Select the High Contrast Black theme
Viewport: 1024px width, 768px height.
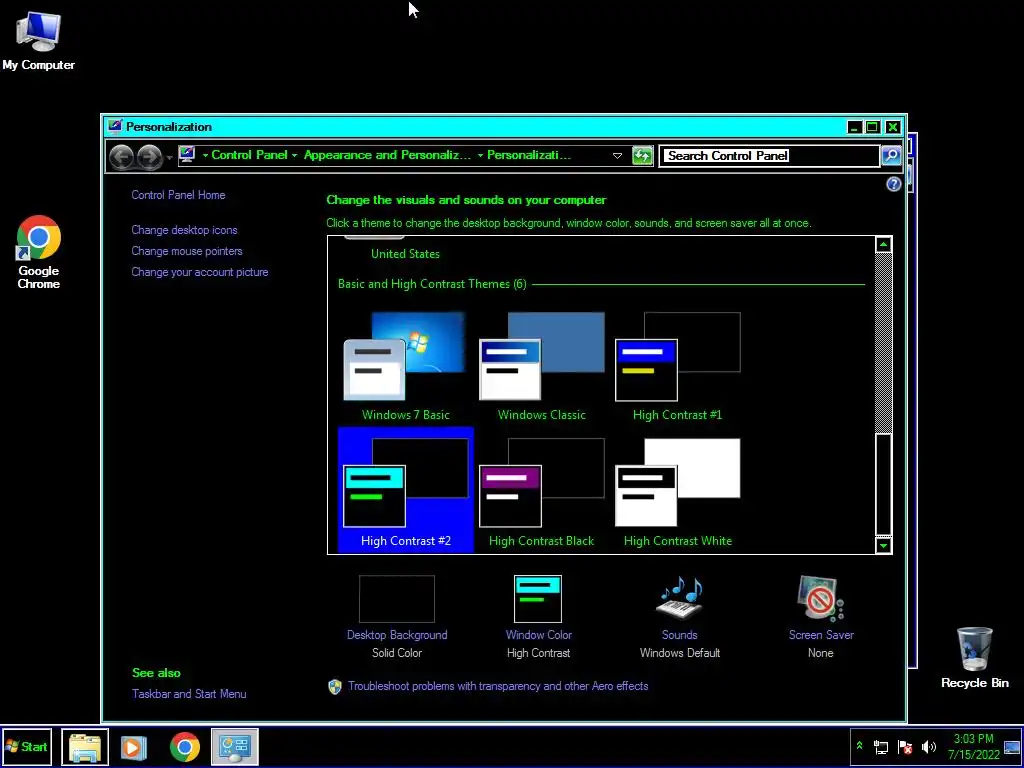point(541,490)
